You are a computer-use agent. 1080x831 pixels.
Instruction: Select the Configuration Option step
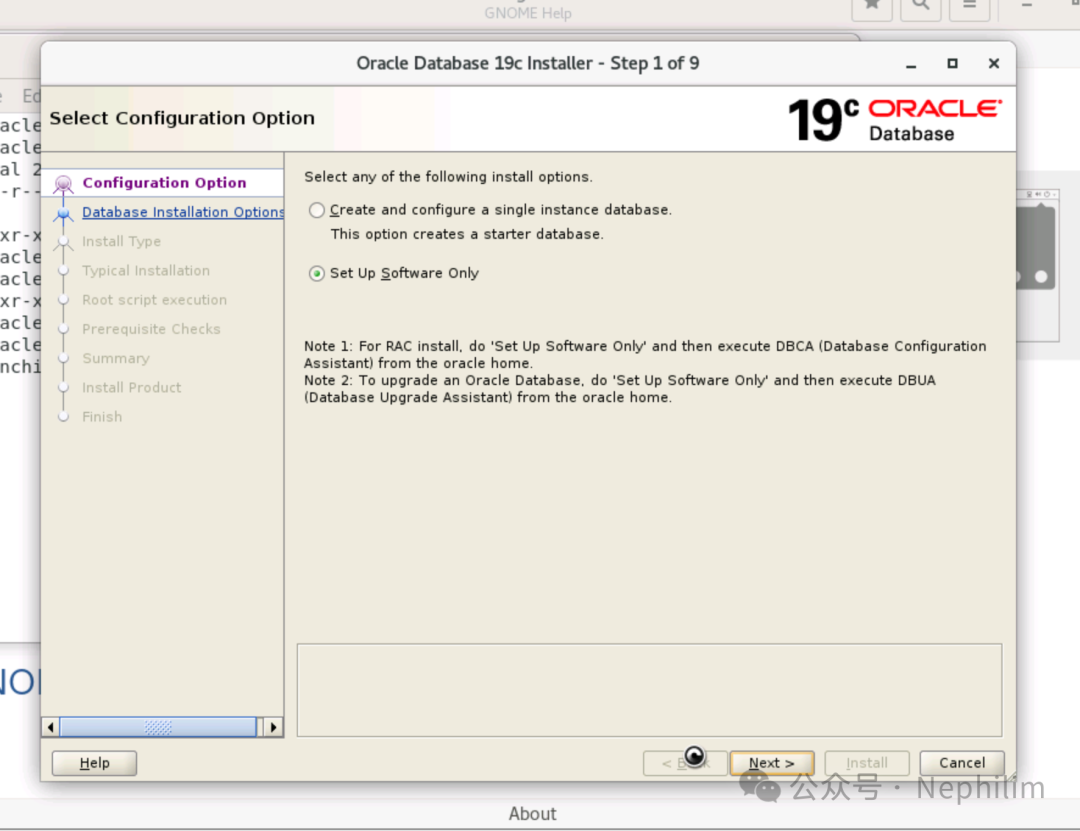coord(164,183)
